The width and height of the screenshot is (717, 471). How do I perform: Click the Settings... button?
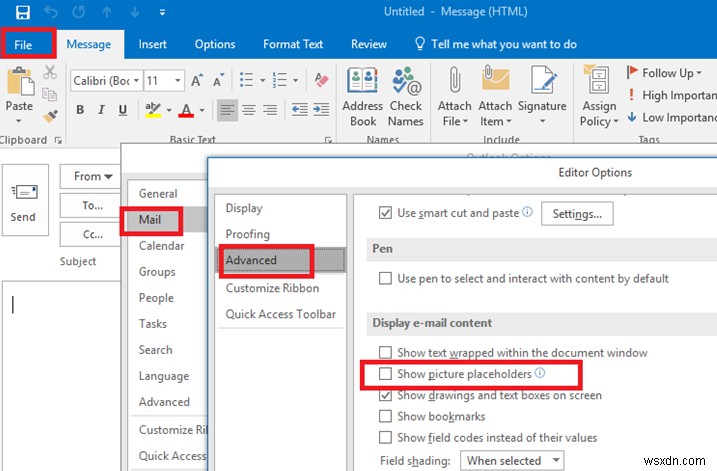(577, 214)
